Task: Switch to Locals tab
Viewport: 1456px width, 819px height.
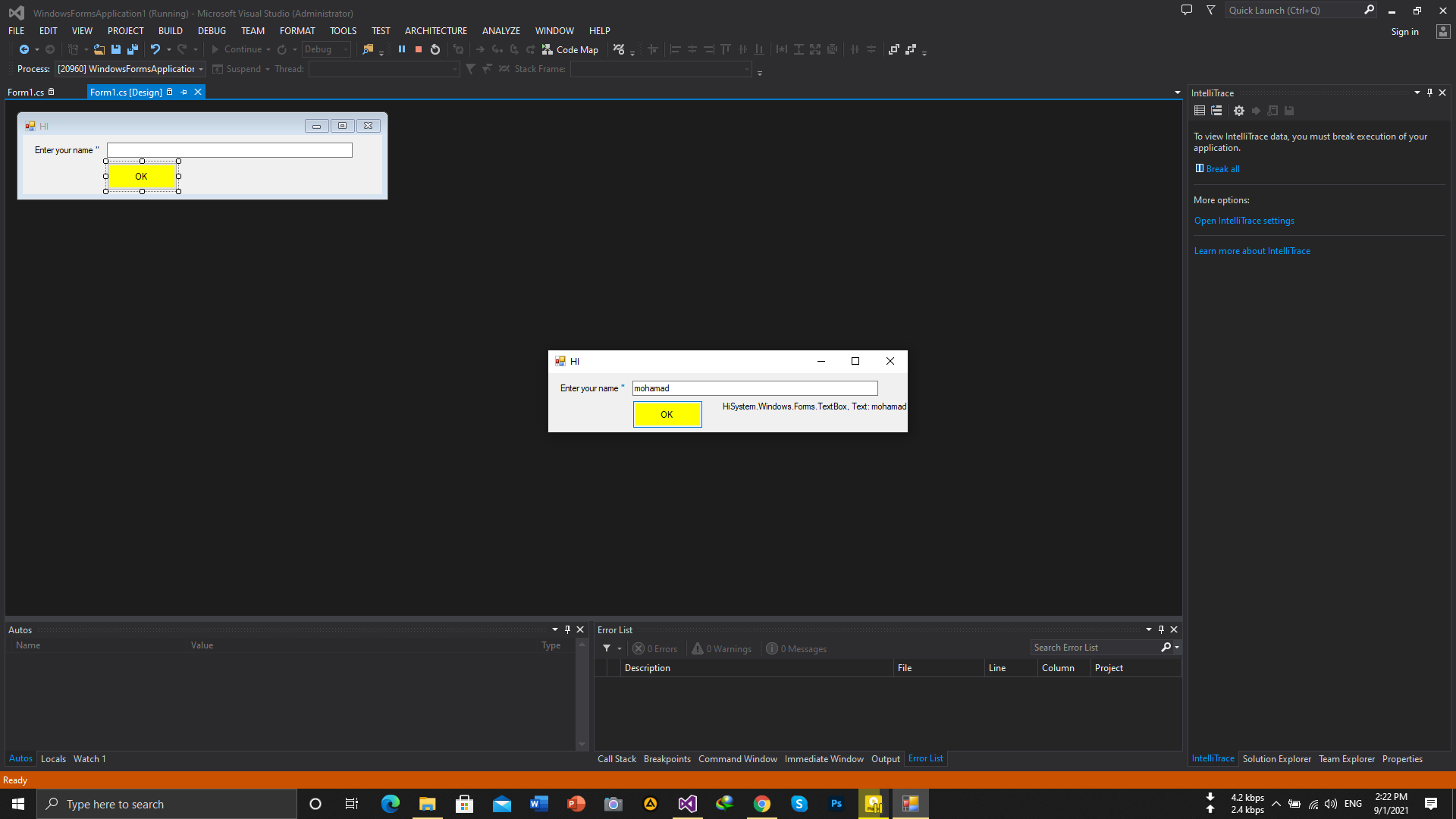Action: [53, 758]
